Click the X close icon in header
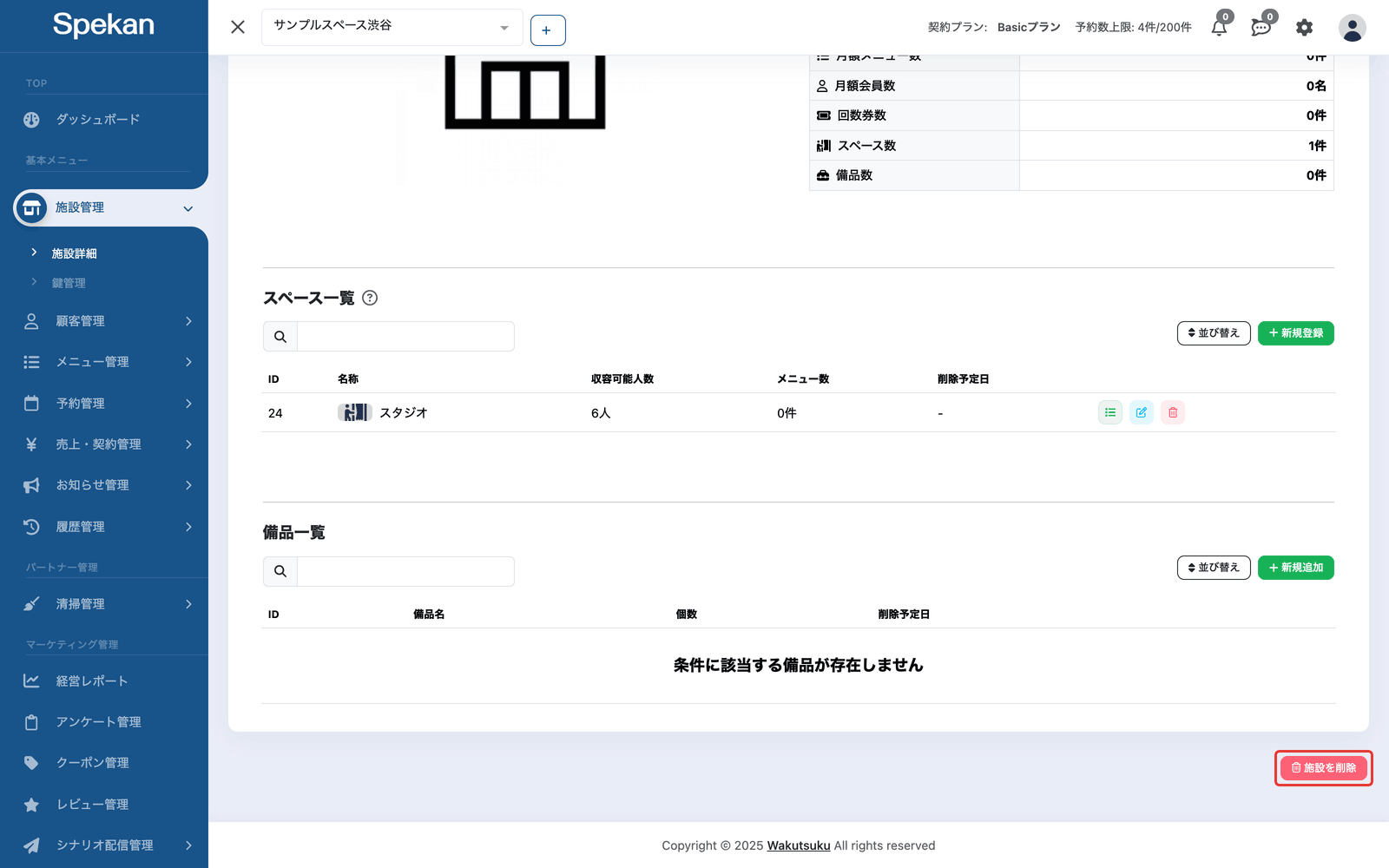The height and width of the screenshot is (868, 1389). click(x=238, y=27)
